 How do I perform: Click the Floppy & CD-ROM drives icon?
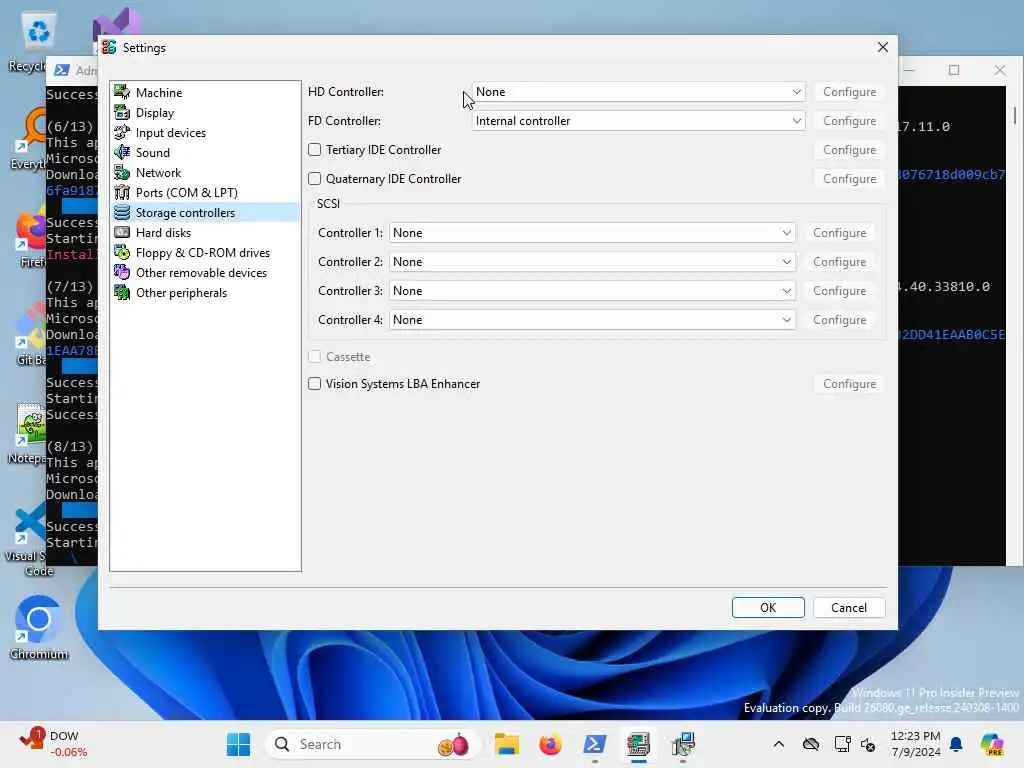(x=122, y=253)
